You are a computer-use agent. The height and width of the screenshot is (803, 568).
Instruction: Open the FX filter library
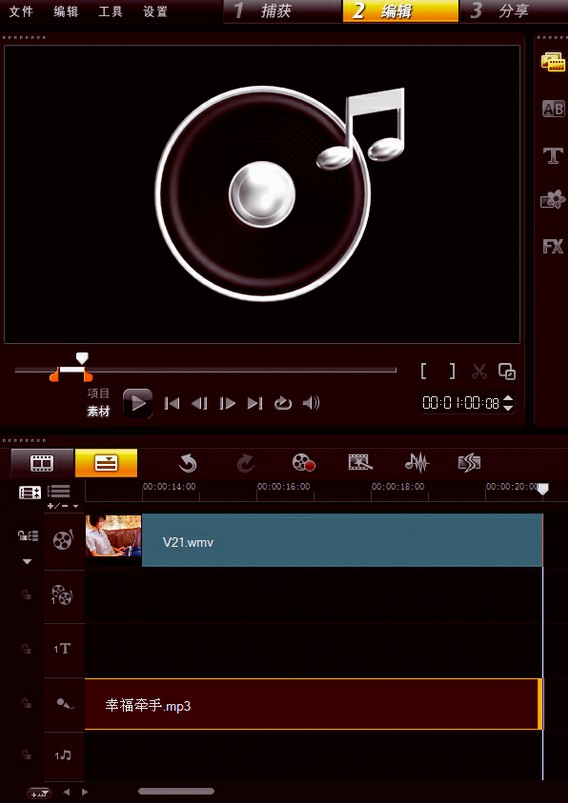pos(553,246)
